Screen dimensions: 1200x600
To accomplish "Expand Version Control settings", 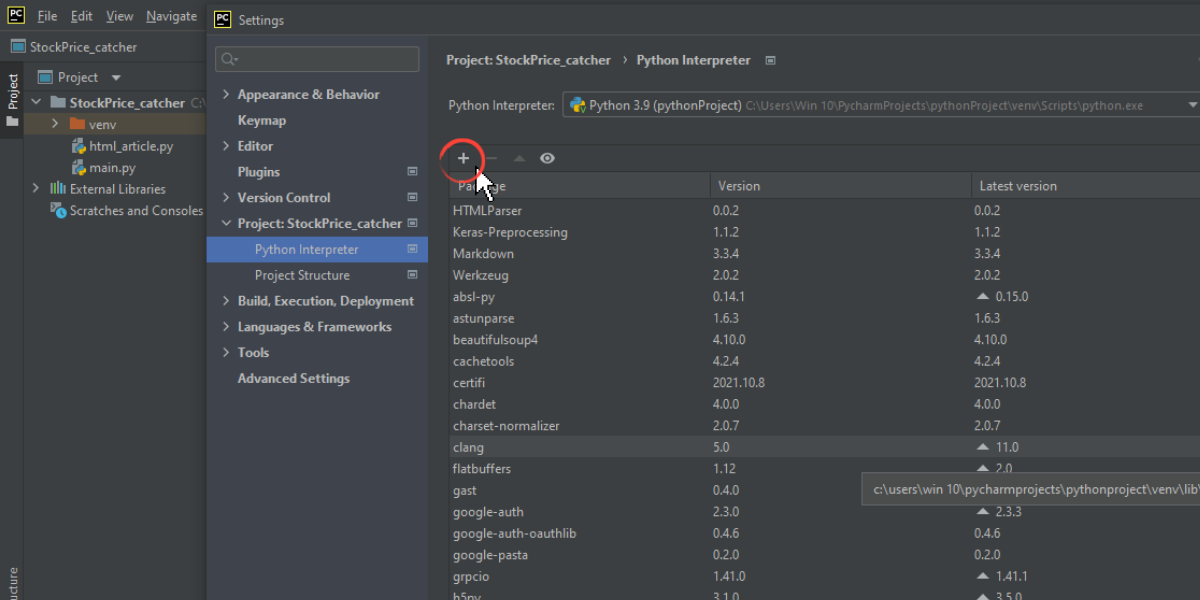I will (226, 198).
